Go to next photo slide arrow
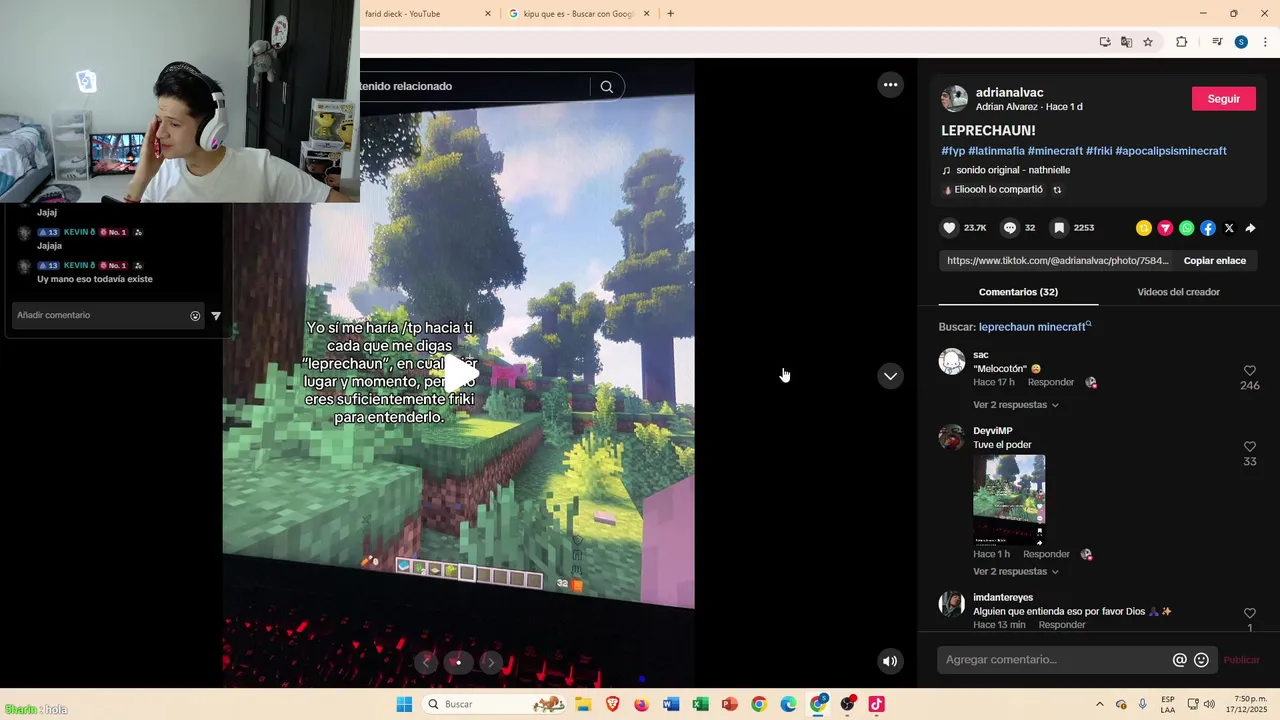This screenshot has height=720, width=1280. pyautogui.click(x=490, y=662)
